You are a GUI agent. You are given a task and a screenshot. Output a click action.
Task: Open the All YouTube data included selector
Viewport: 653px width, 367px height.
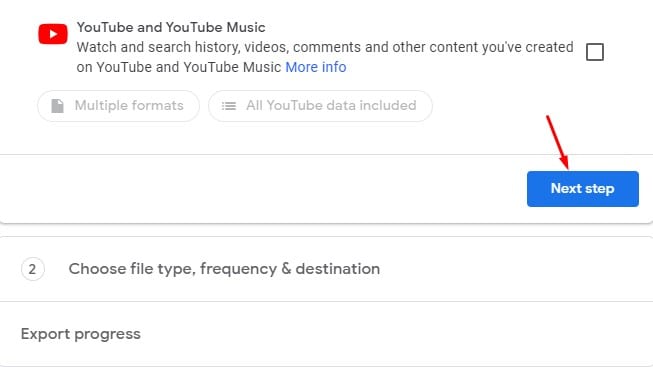[x=320, y=106]
